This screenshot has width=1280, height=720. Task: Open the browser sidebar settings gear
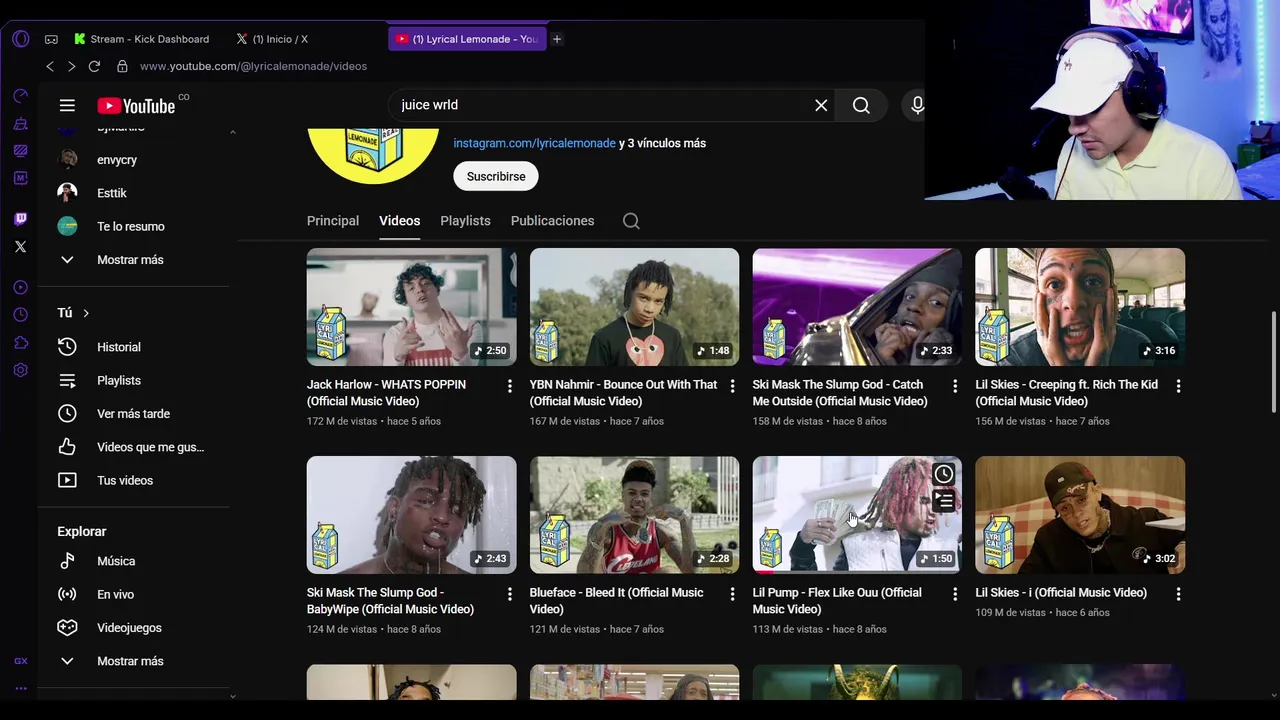point(21,370)
